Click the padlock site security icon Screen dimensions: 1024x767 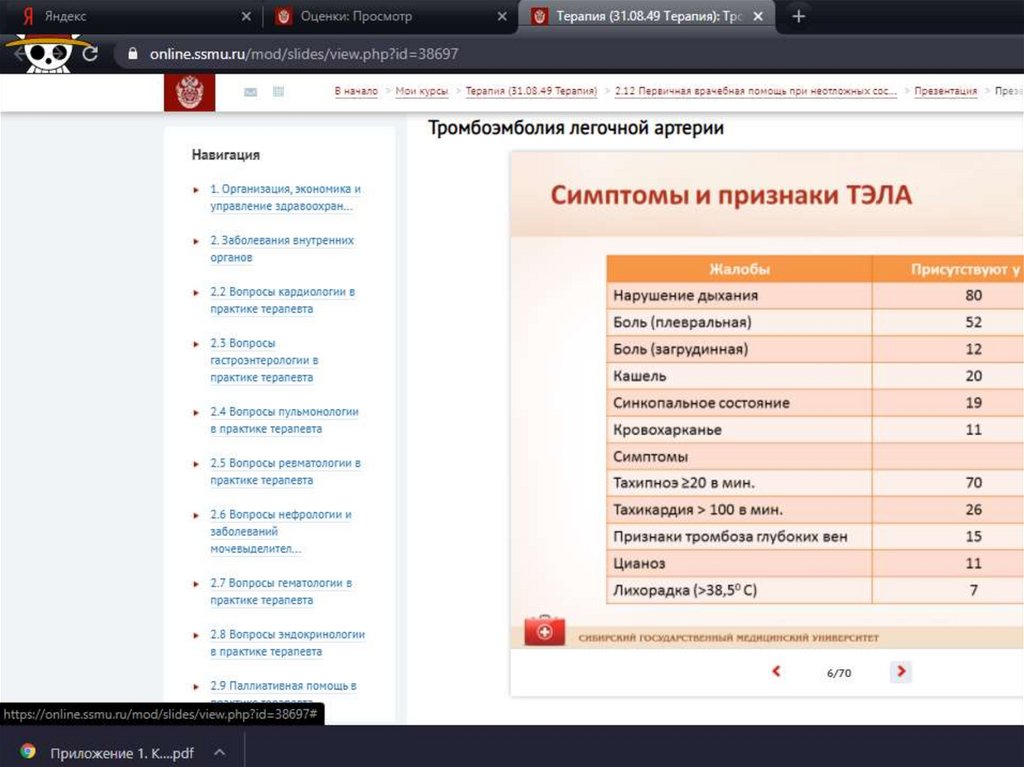133,54
